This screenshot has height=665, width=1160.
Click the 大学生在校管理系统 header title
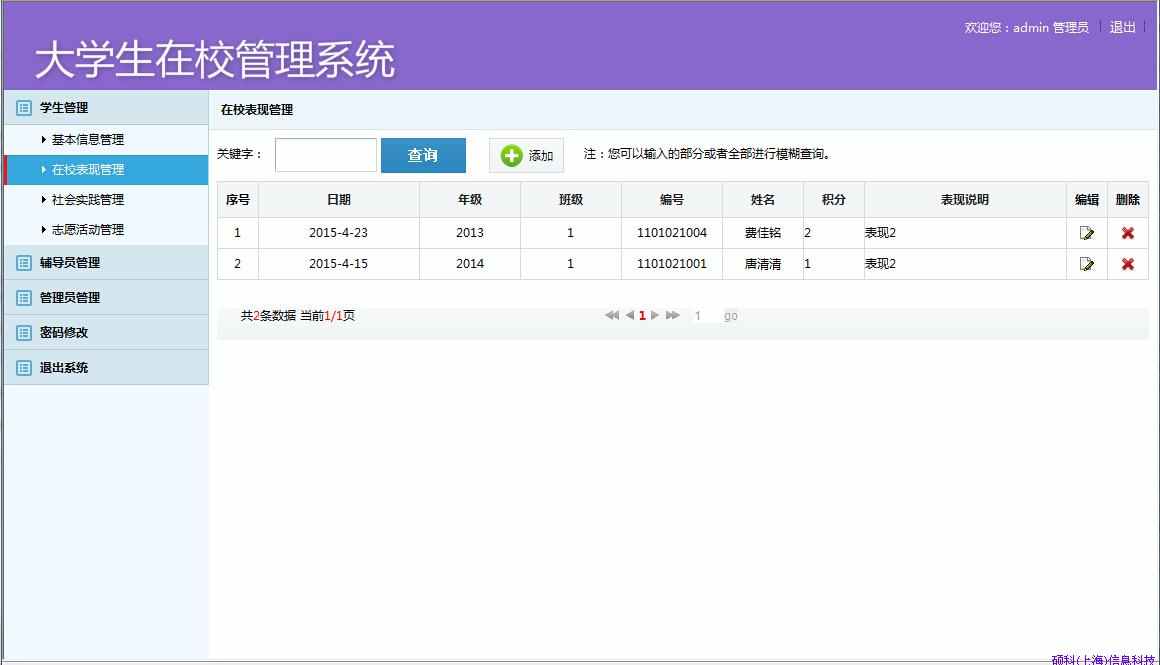[215, 60]
